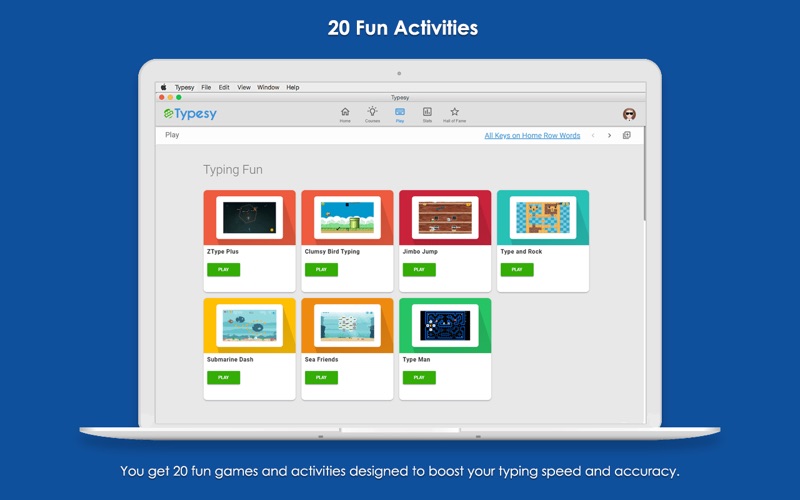
Task: Open the user avatar profile
Action: click(x=629, y=114)
